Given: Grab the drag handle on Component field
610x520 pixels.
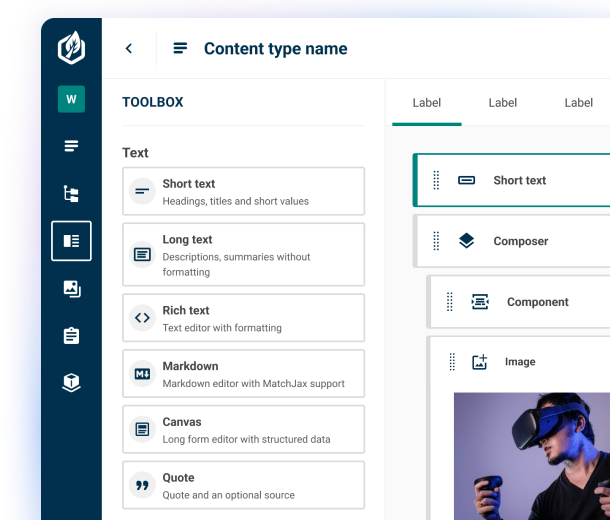Looking at the screenshot, I should pyautogui.click(x=450, y=302).
